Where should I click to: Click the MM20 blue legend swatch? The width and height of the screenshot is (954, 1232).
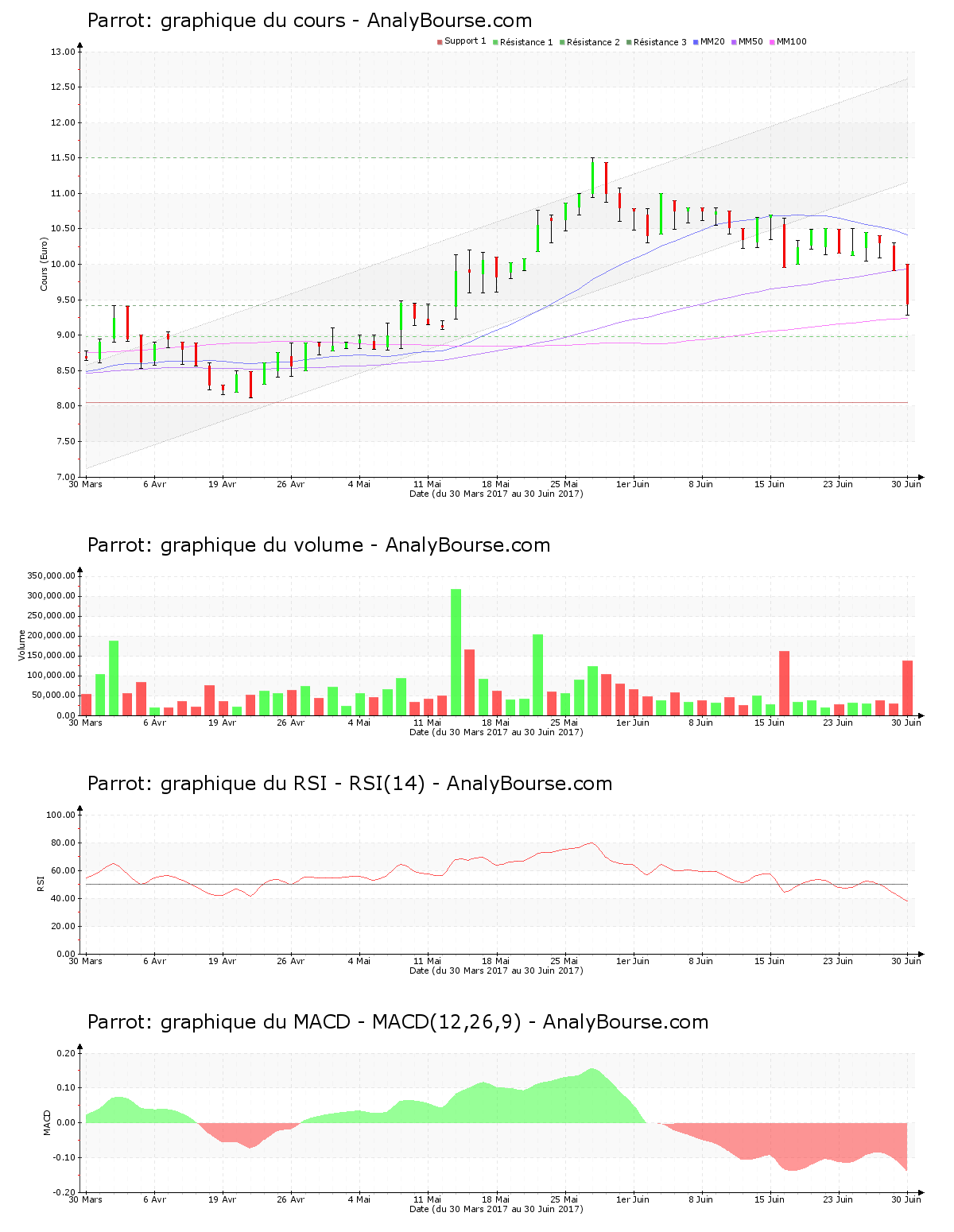(x=696, y=42)
